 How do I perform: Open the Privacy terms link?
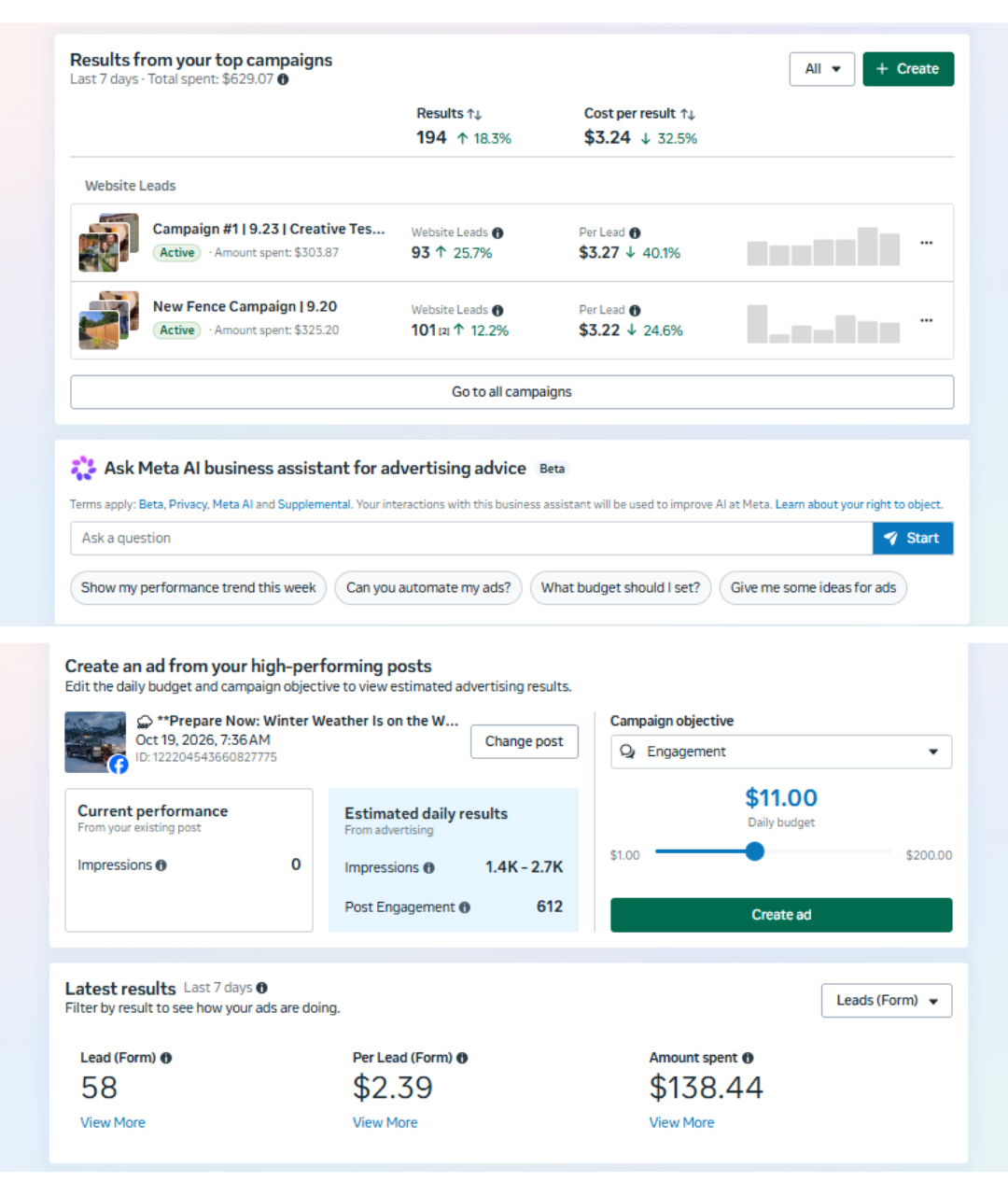(x=188, y=505)
